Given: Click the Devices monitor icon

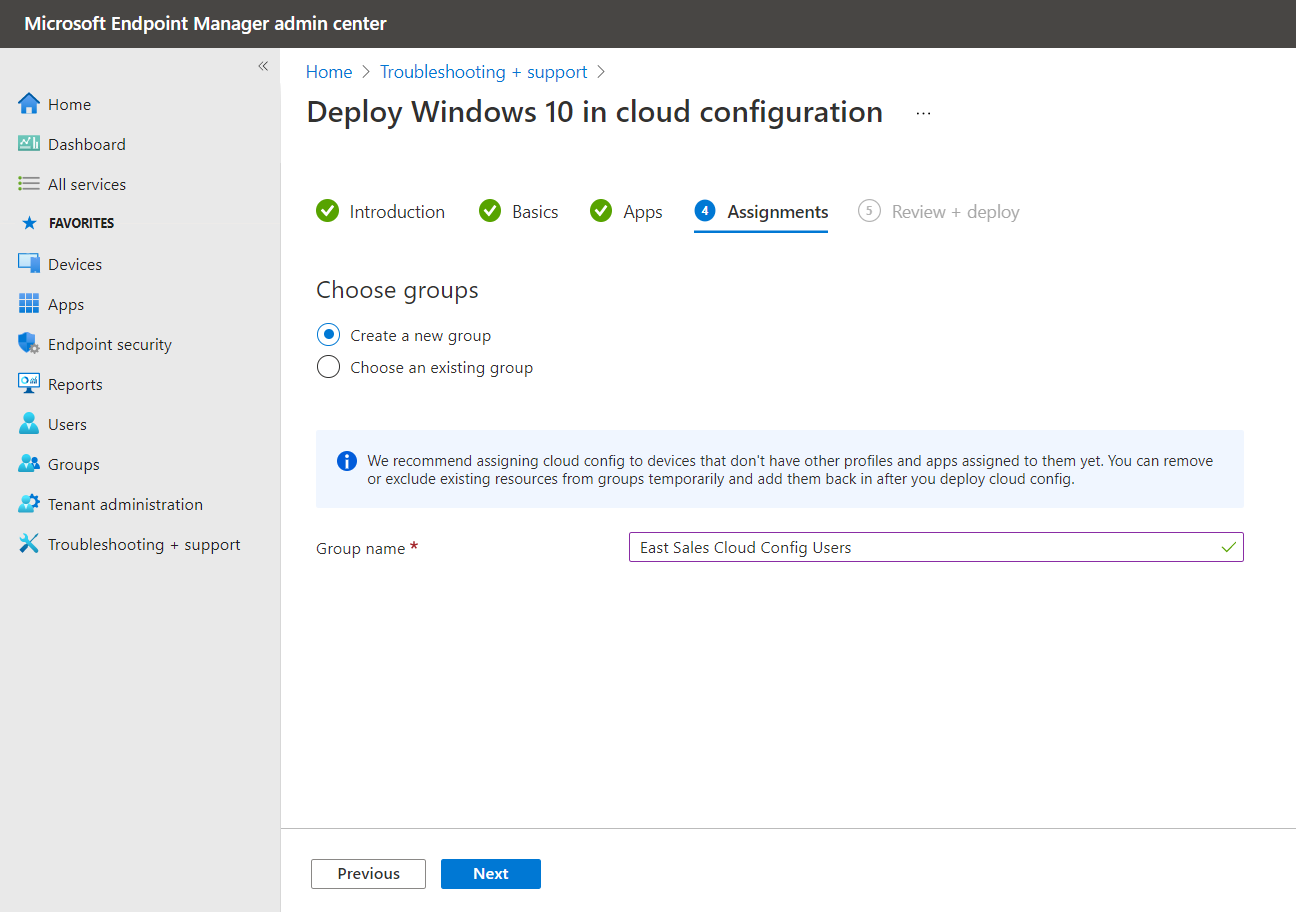Looking at the screenshot, I should (29, 264).
